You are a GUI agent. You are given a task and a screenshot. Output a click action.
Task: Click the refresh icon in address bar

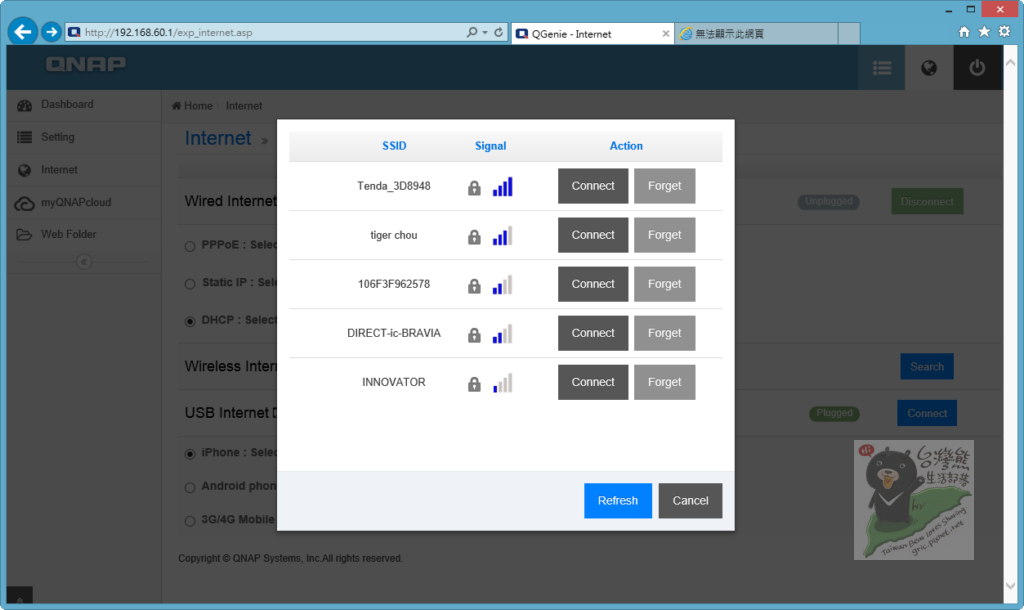click(498, 32)
